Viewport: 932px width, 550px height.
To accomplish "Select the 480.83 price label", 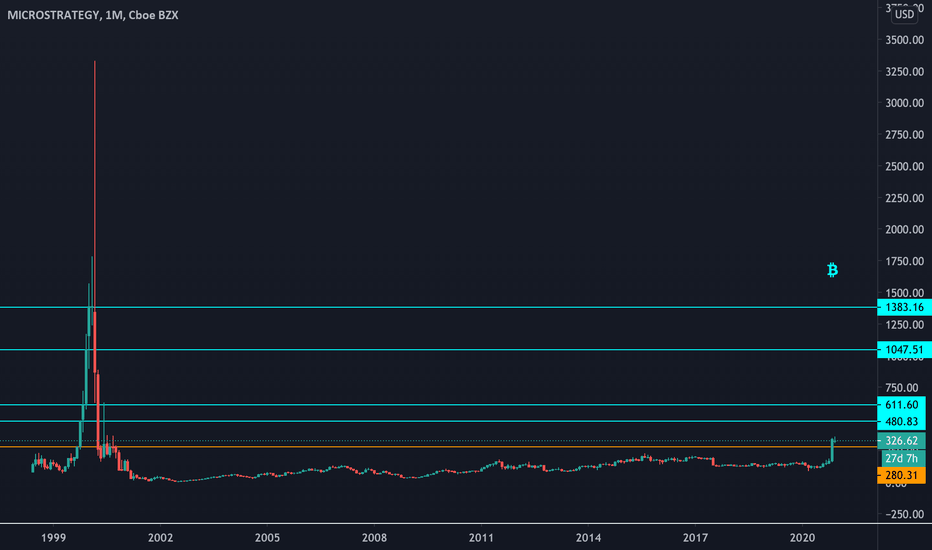I will tap(901, 422).
